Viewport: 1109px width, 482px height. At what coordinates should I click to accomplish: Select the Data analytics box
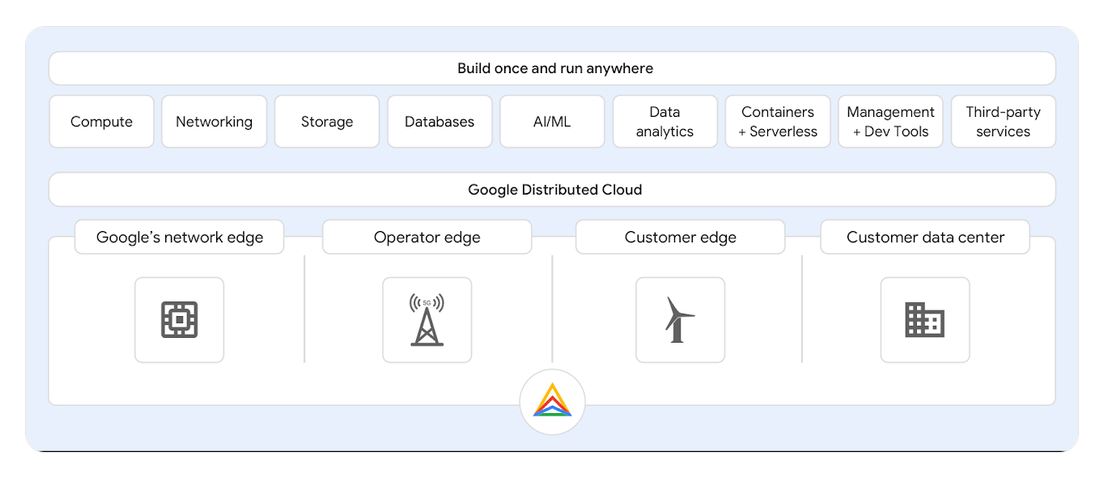(665, 122)
